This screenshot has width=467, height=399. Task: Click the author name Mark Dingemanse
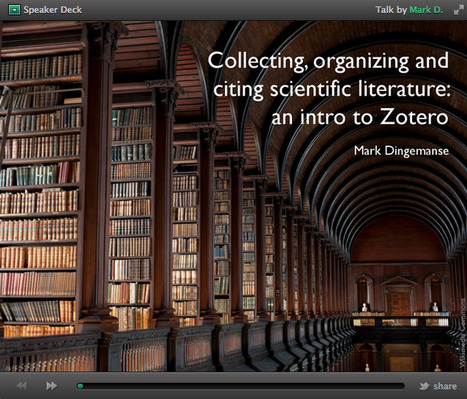point(401,151)
